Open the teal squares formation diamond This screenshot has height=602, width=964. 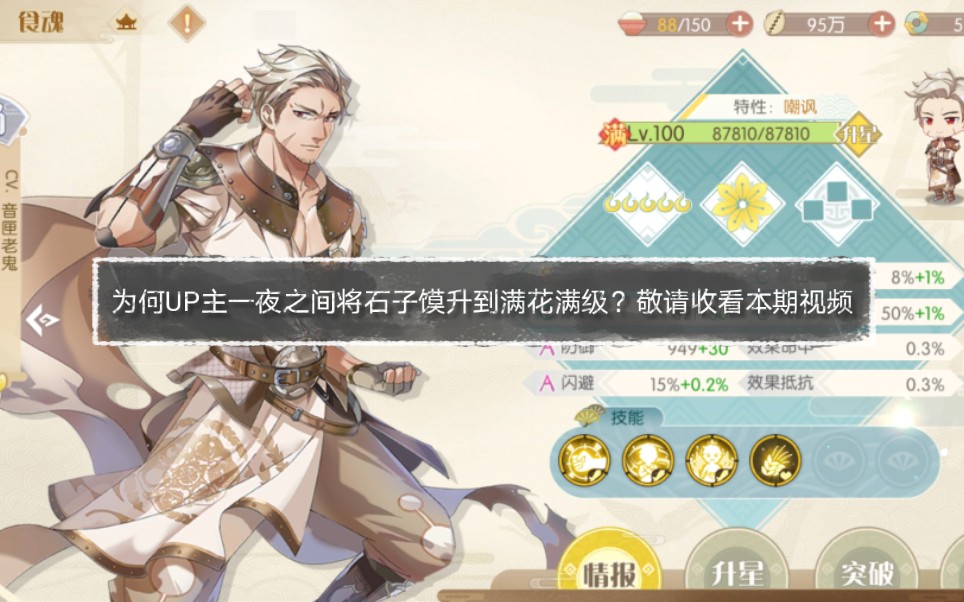[x=837, y=204]
